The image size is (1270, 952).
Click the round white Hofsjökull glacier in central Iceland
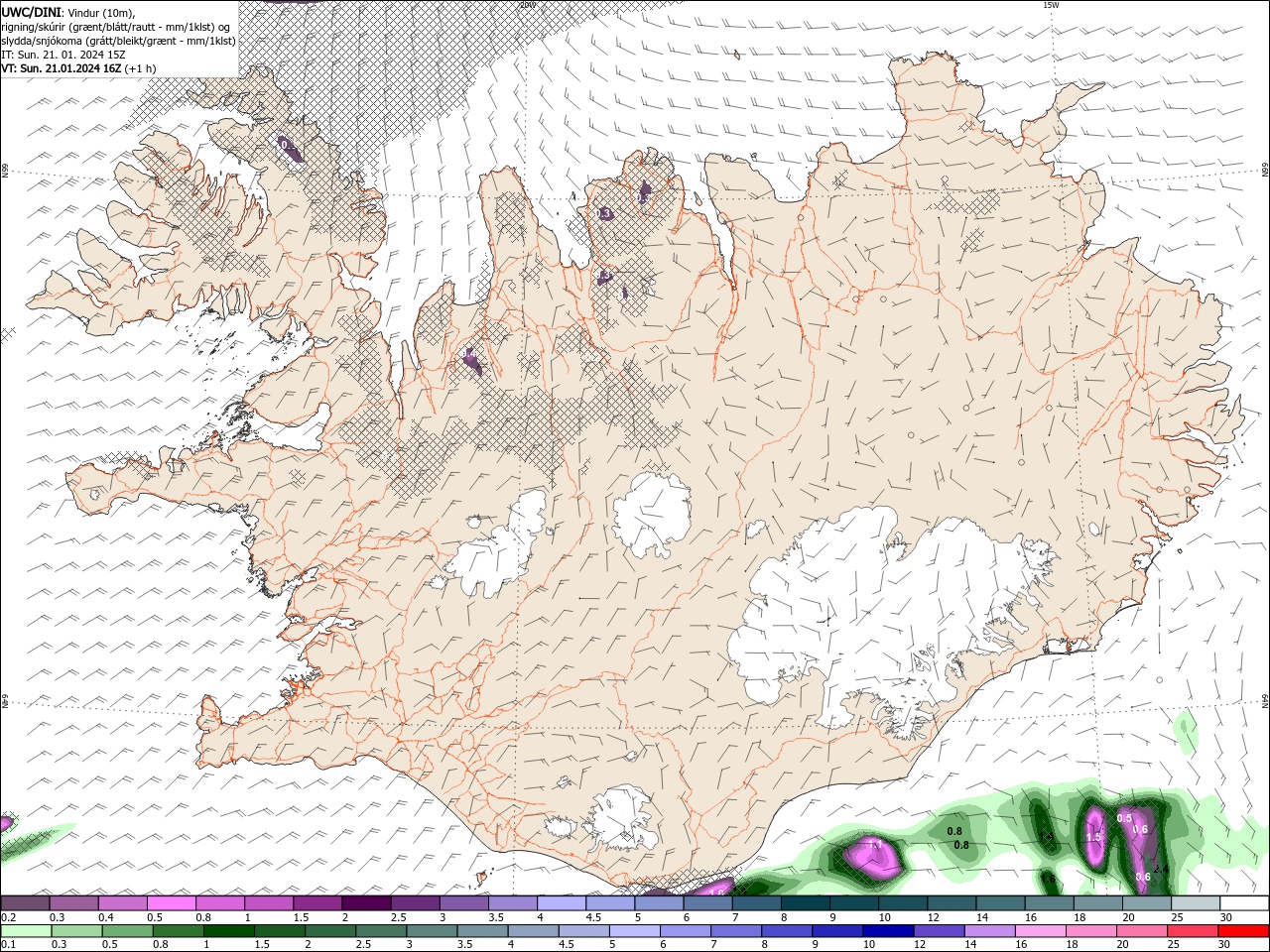652,515
